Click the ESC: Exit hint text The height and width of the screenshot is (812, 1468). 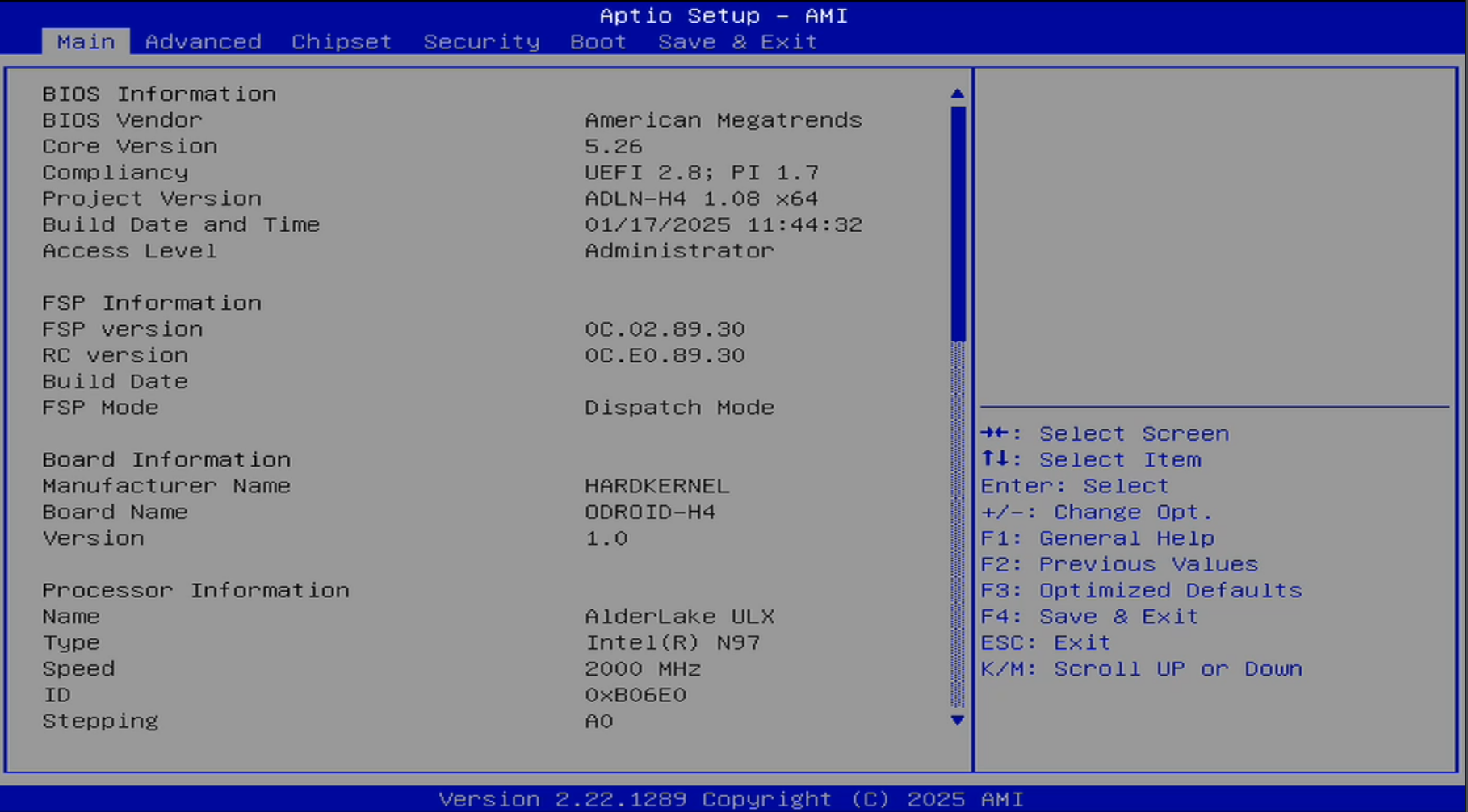coord(1045,642)
